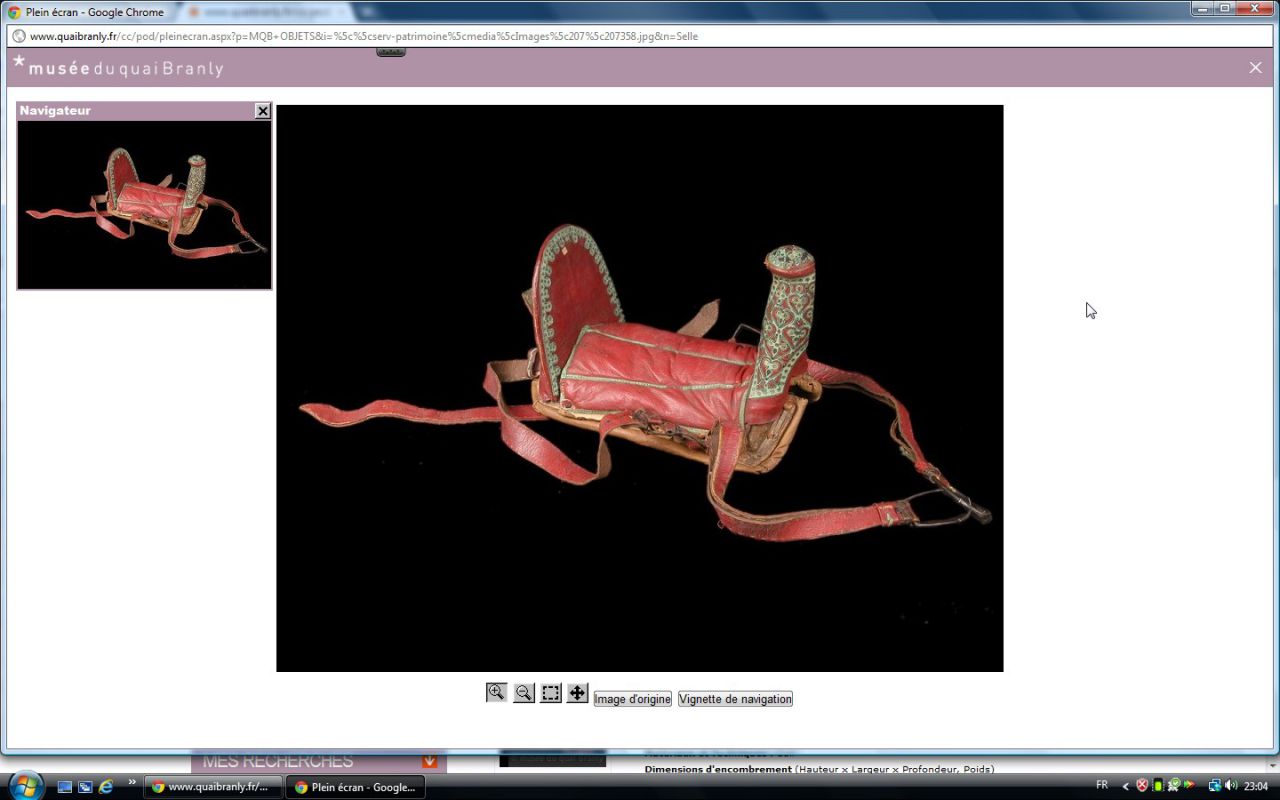Close the Navigateur panel
This screenshot has width=1280, height=800.
point(262,111)
